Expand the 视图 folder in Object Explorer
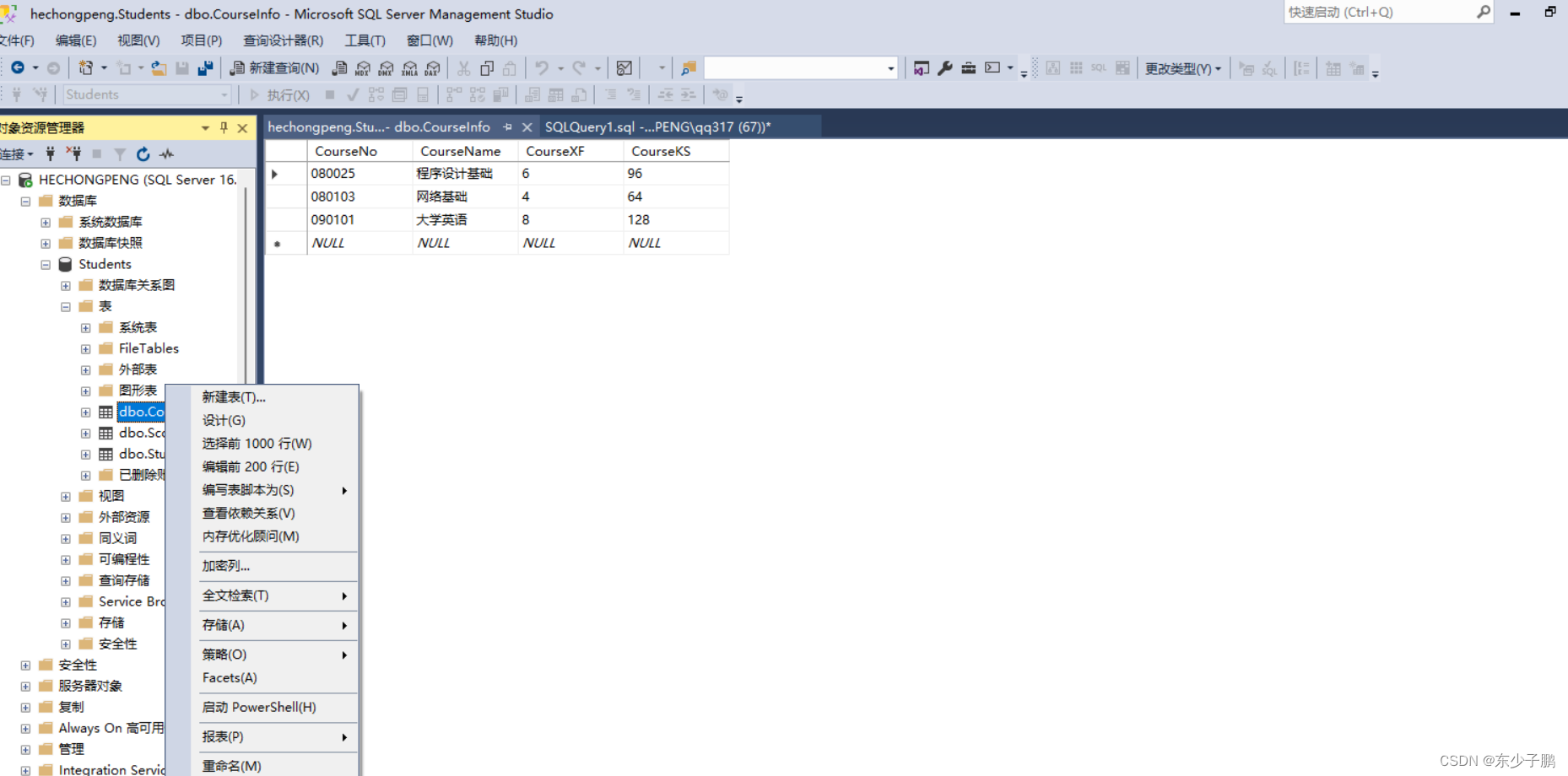 pyautogui.click(x=66, y=496)
